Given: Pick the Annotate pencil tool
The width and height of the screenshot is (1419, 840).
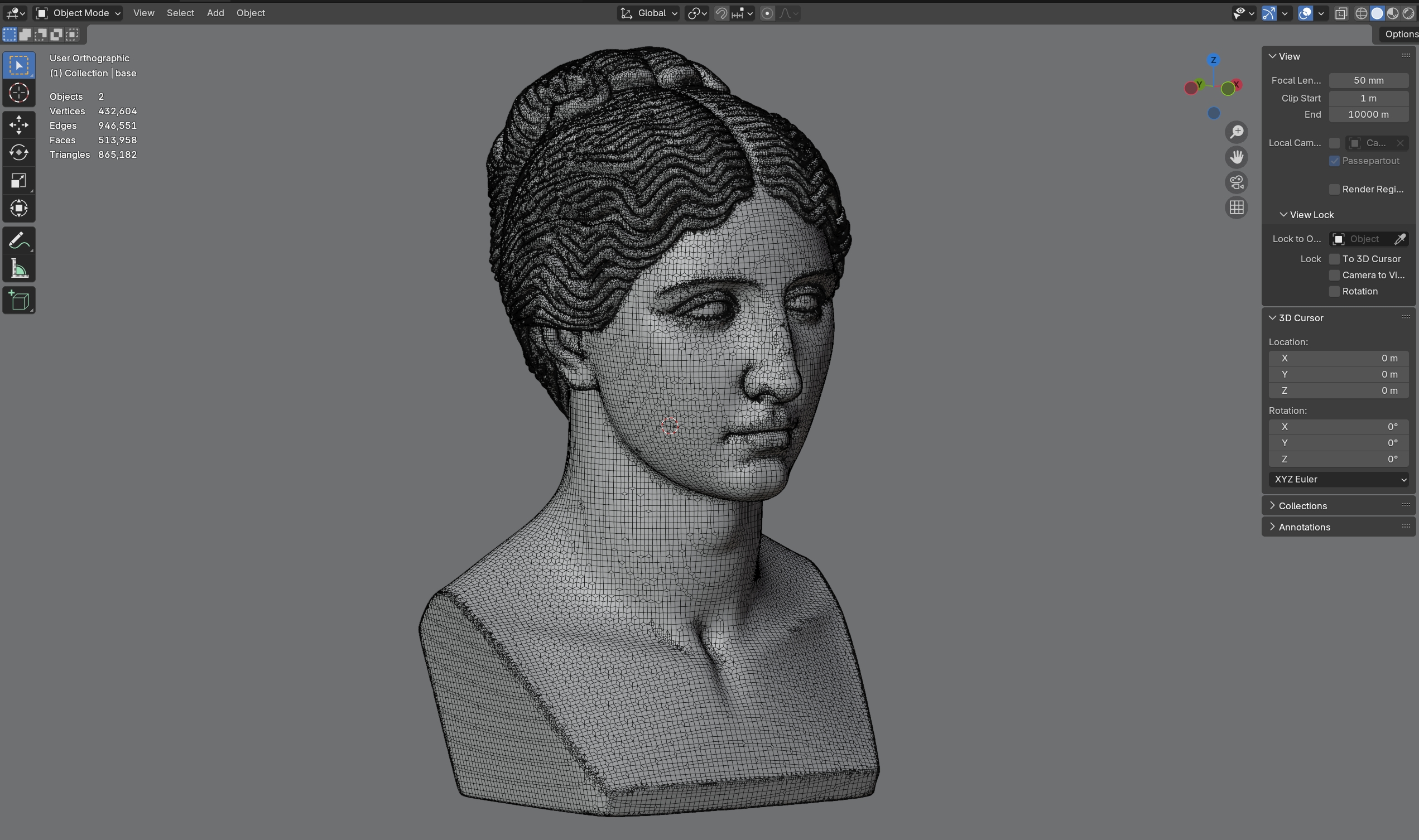Looking at the screenshot, I should (x=18, y=240).
